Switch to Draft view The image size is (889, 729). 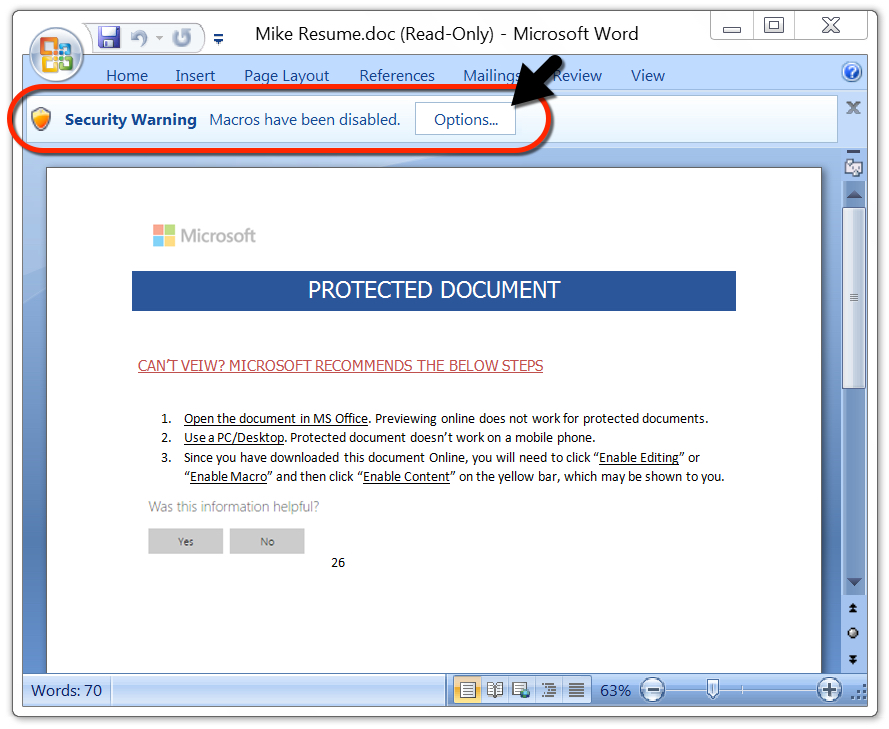pos(576,690)
